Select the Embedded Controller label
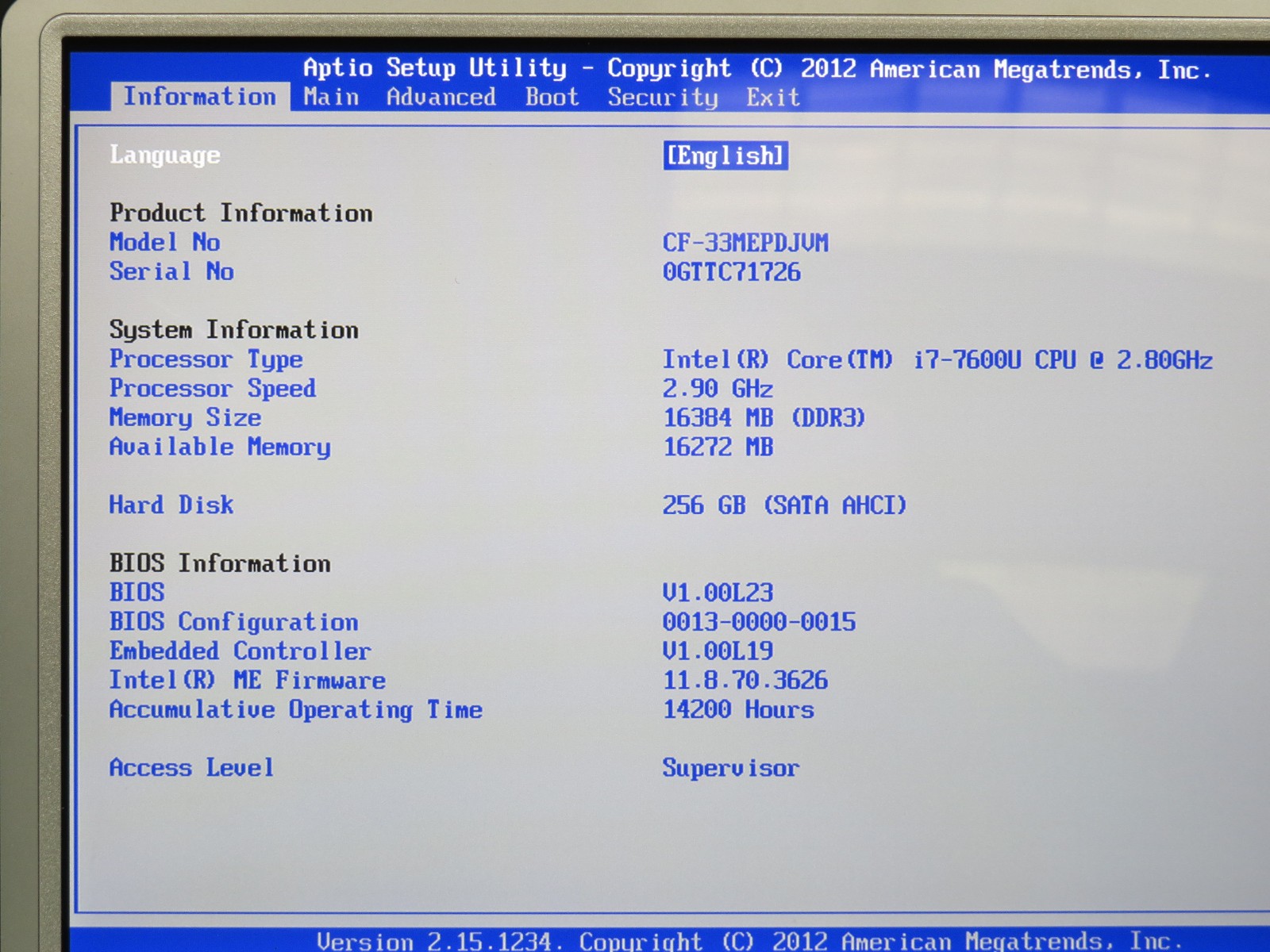The image size is (1270, 952). 241,651
